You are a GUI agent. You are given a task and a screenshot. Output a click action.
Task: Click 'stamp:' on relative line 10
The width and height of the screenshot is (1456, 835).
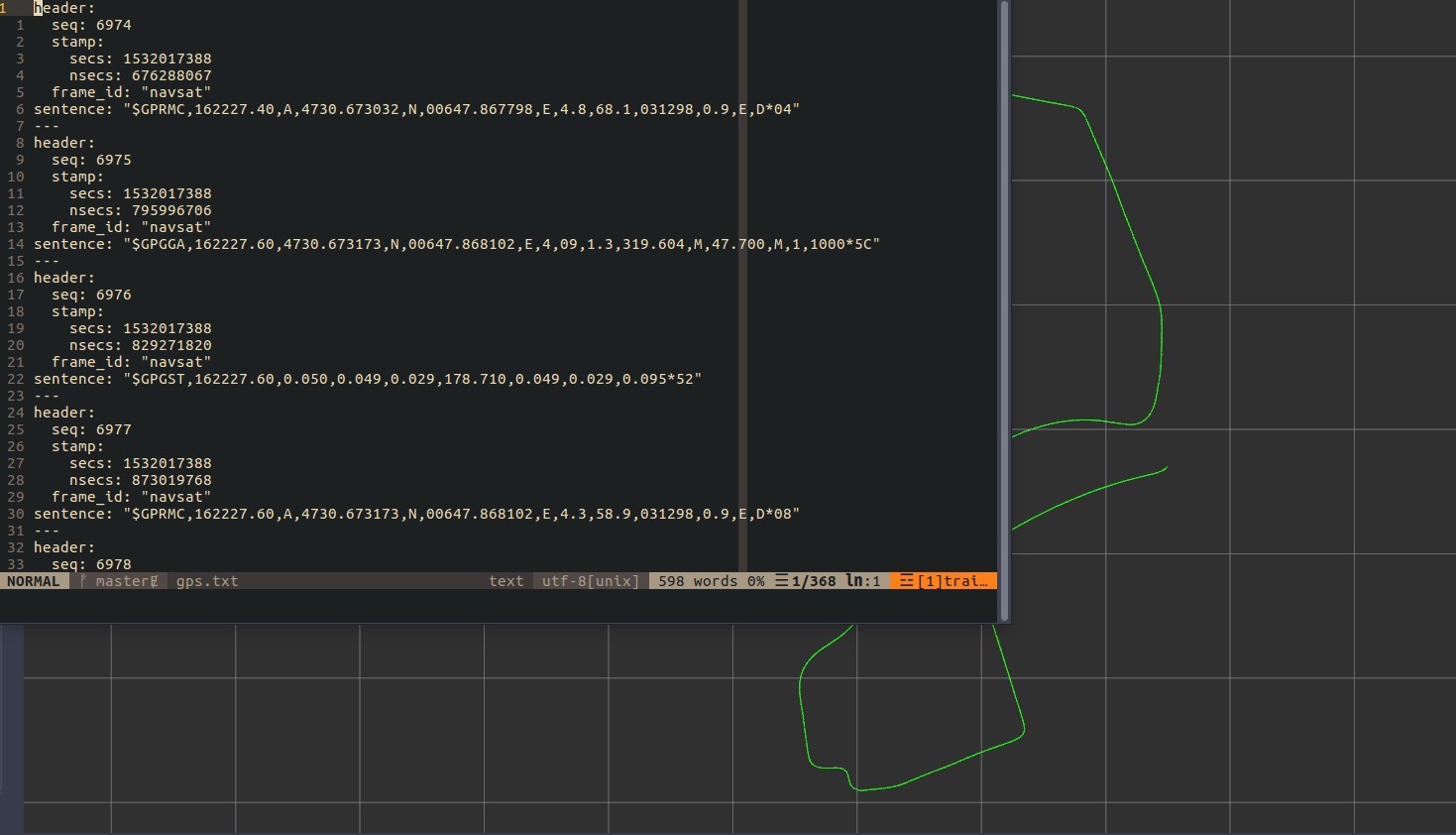[x=77, y=177]
